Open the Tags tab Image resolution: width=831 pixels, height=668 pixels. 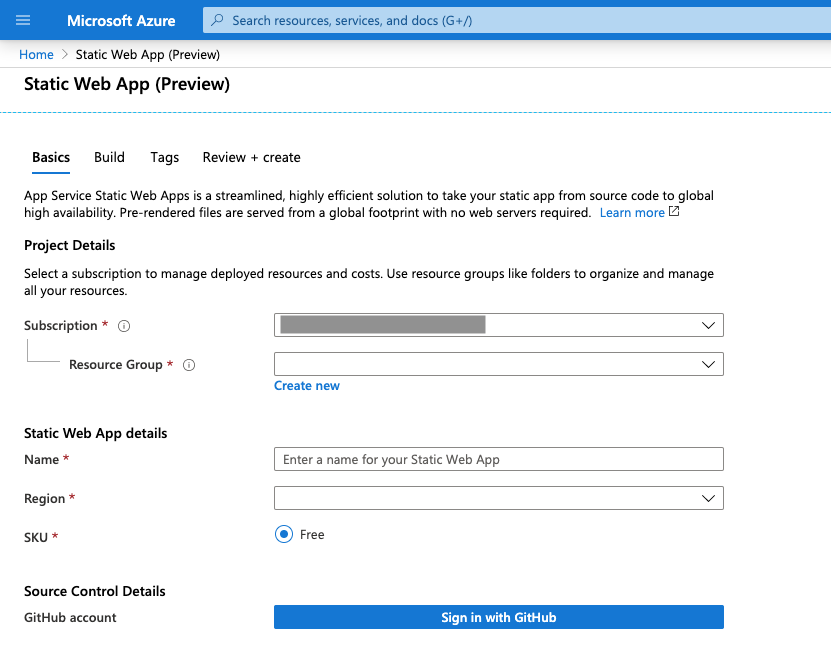click(x=164, y=157)
